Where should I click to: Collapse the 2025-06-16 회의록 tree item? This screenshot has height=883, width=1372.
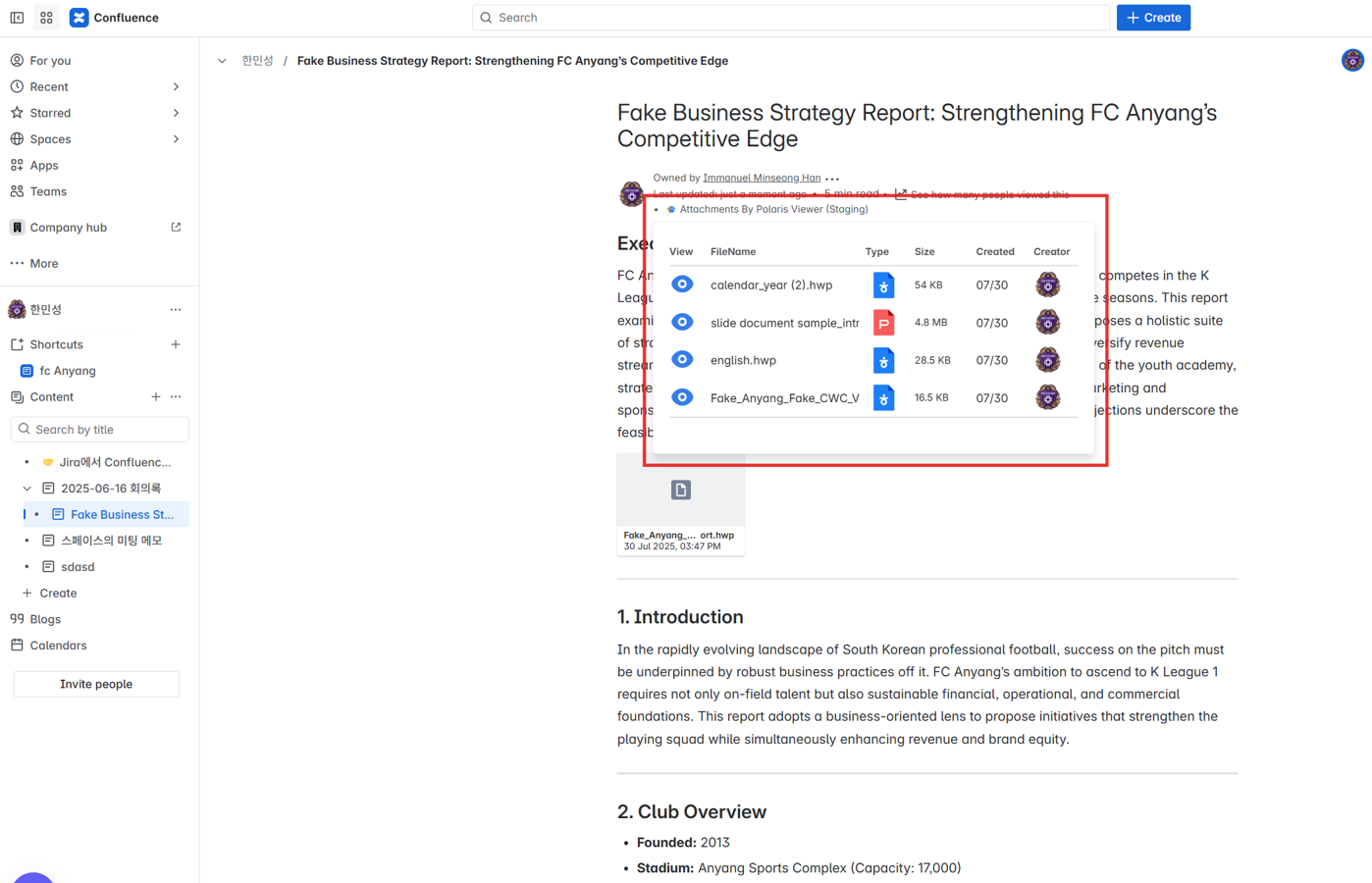click(27, 489)
